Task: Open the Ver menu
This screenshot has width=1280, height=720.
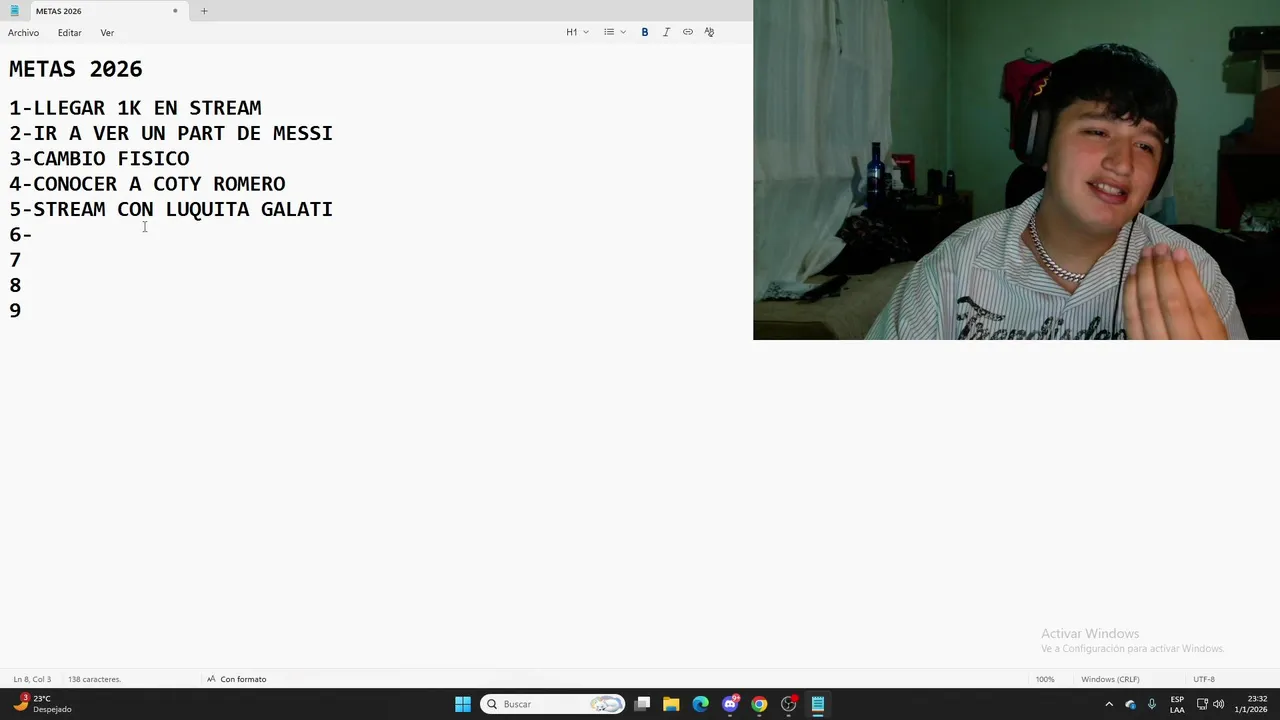Action: (107, 33)
